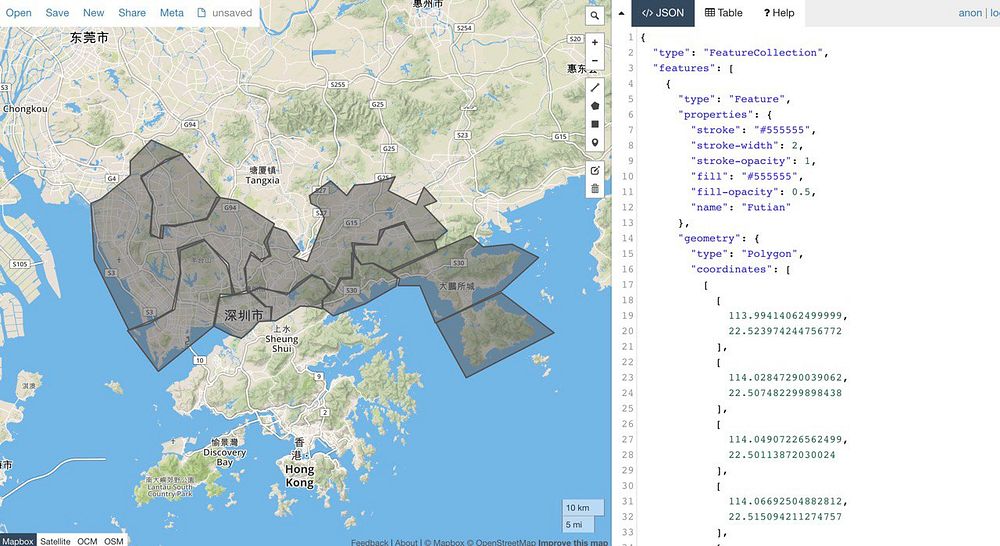Screen dimensions: 1000x546
Task: Open the Help tab
Action: tap(779, 13)
